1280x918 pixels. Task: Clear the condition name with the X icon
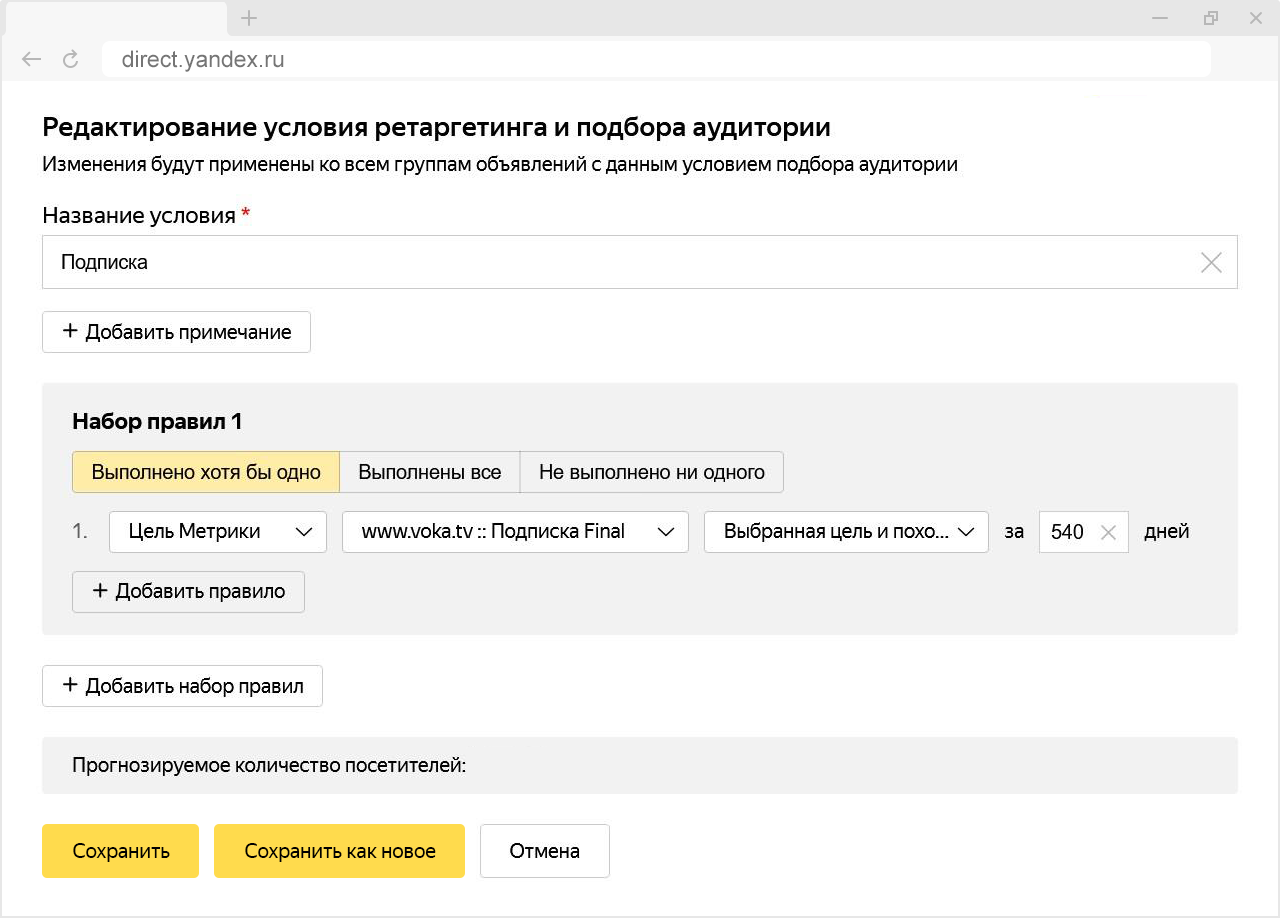1211,263
